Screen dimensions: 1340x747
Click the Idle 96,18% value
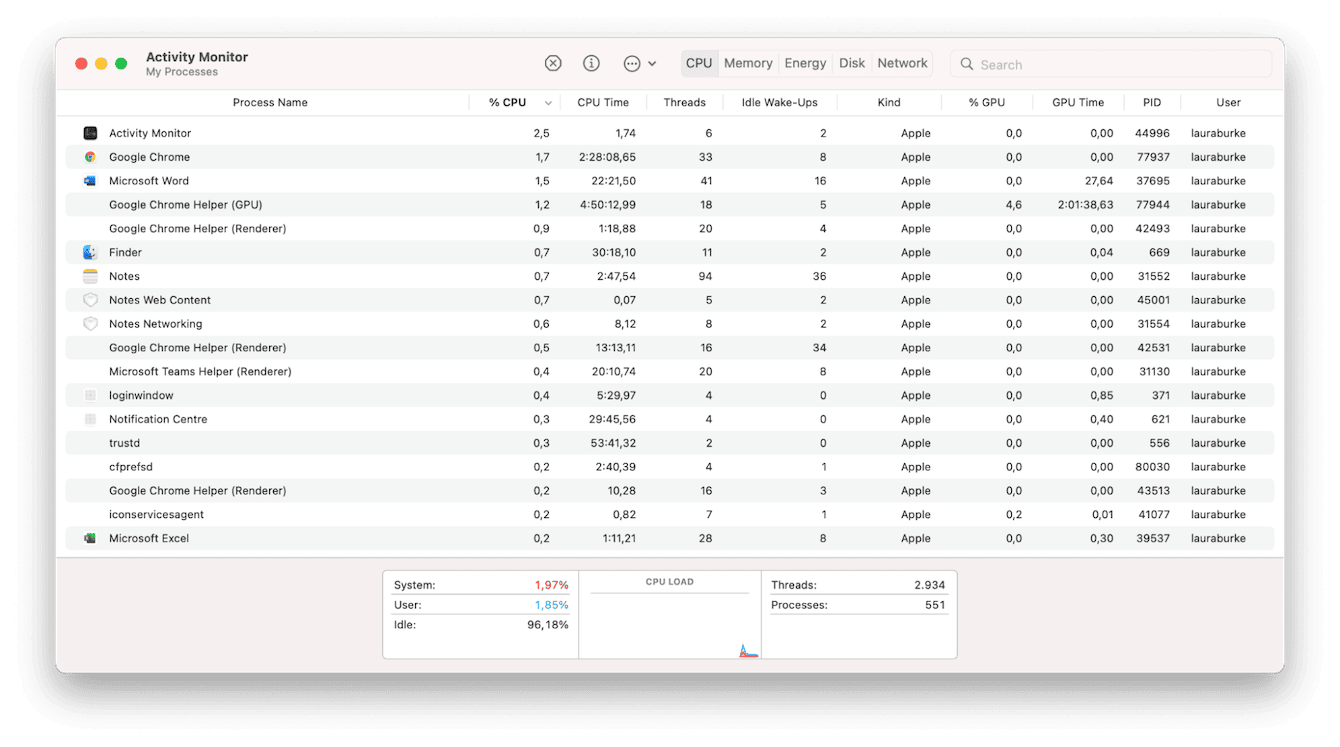coord(547,625)
